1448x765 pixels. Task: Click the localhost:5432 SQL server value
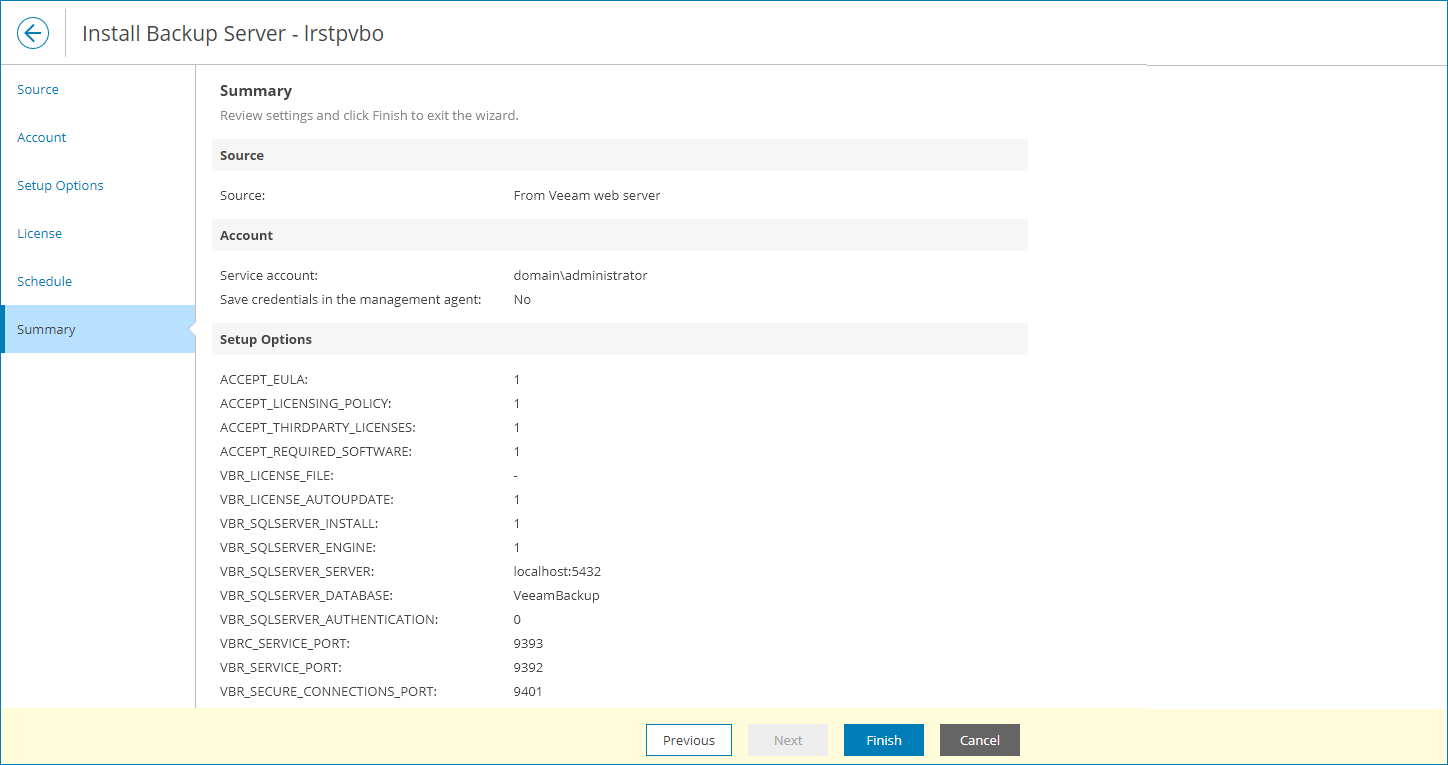point(557,571)
